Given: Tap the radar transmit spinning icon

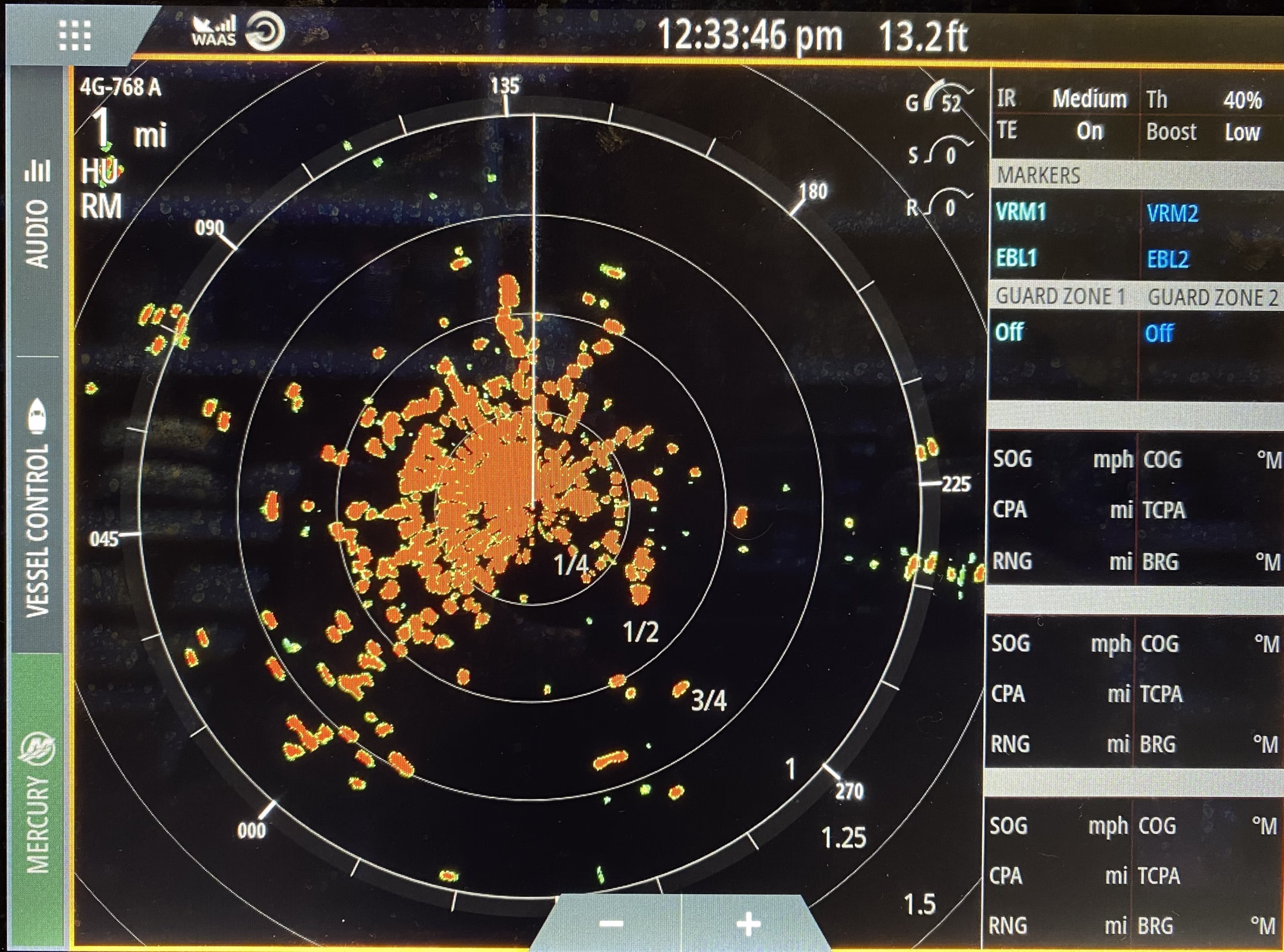Looking at the screenshot, I should click(x=265, y=32).
